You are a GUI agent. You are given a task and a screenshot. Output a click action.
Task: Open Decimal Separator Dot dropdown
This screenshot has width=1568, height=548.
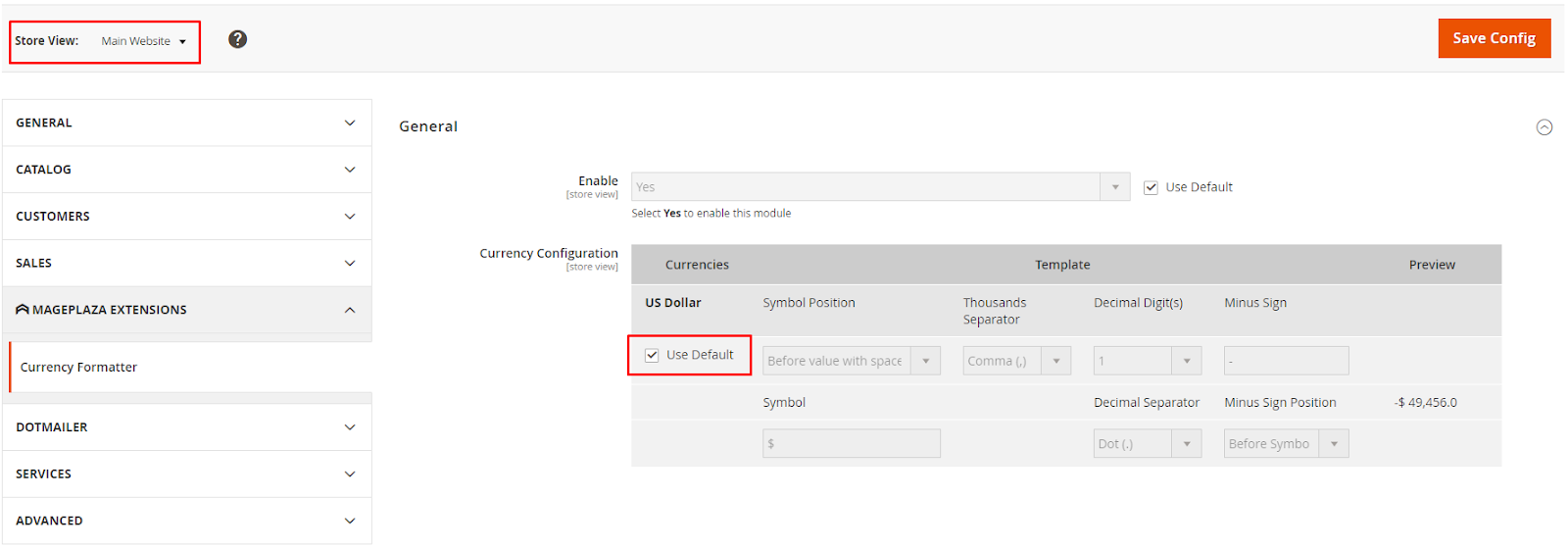pyautogui.click(x=1148, y=444)
